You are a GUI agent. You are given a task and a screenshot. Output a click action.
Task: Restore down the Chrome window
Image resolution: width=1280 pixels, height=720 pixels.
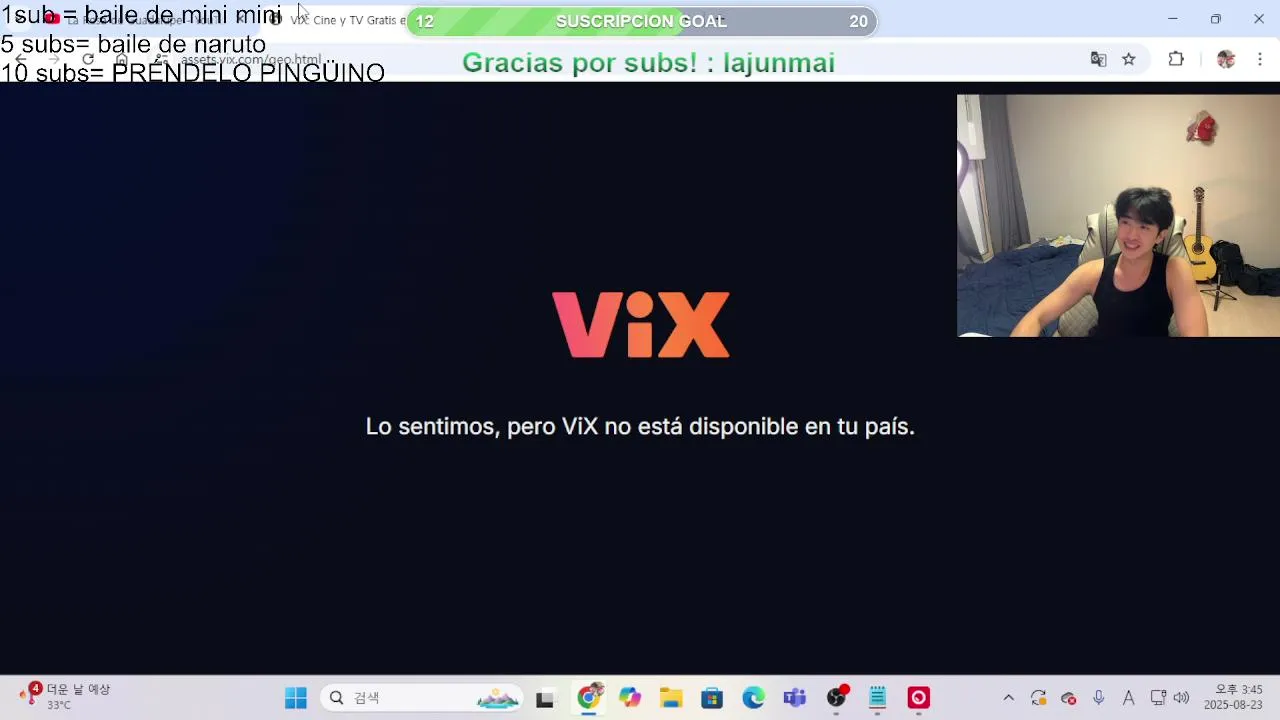[x=1216, y=19]
